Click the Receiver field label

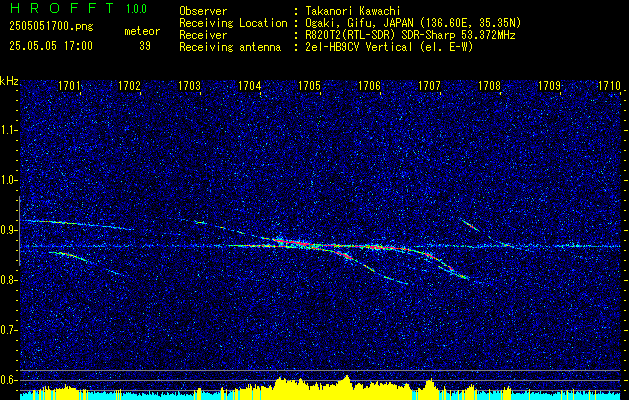(203, 35)
